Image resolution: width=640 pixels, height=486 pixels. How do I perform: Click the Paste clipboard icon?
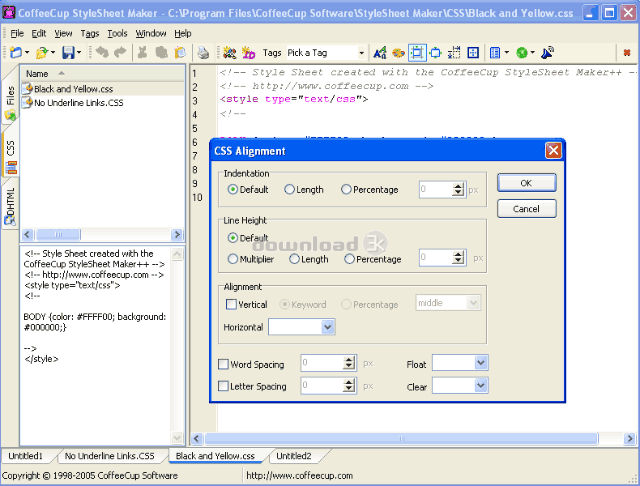(x=180, y=52)
